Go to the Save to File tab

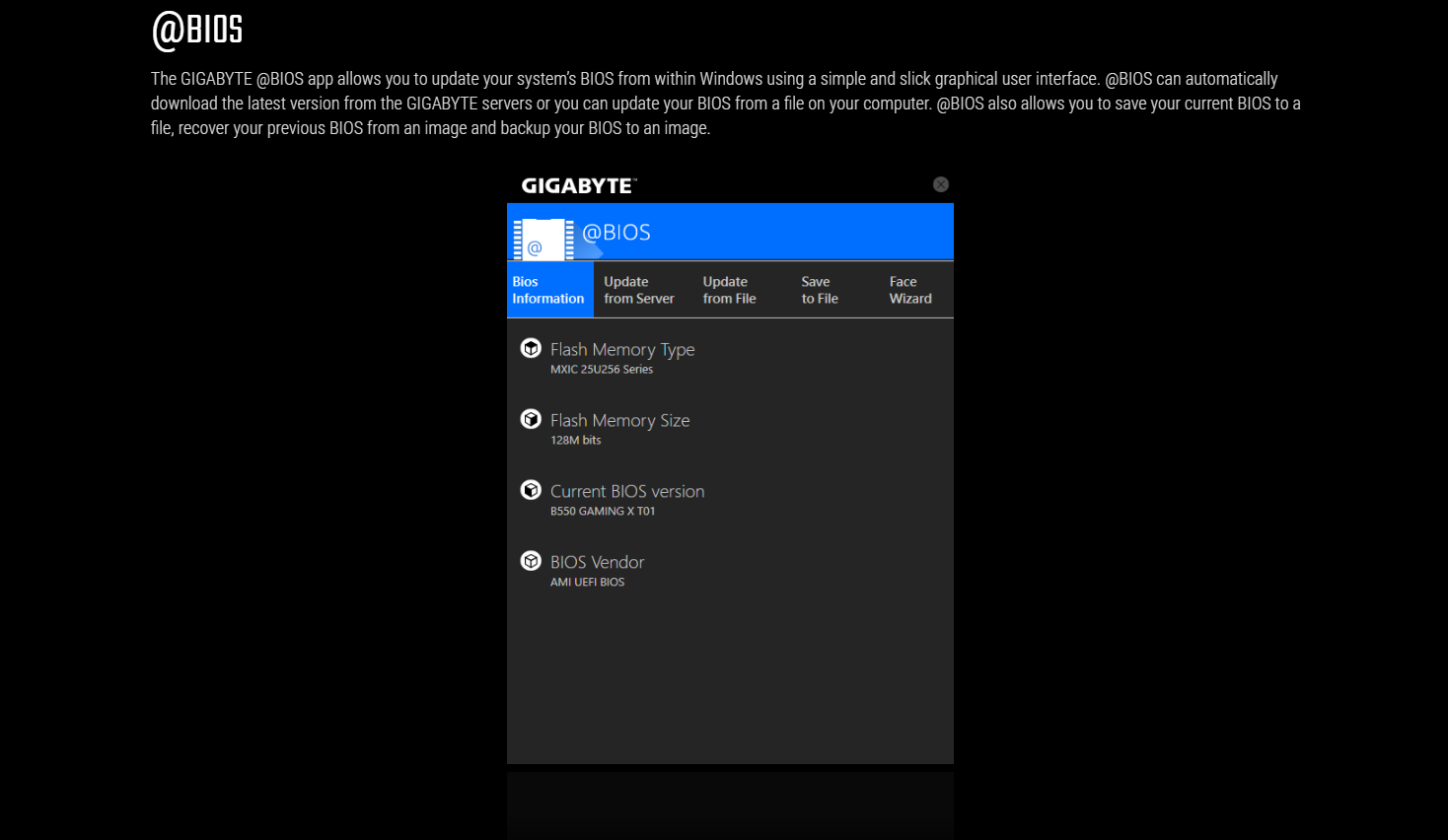click(820, 290)
